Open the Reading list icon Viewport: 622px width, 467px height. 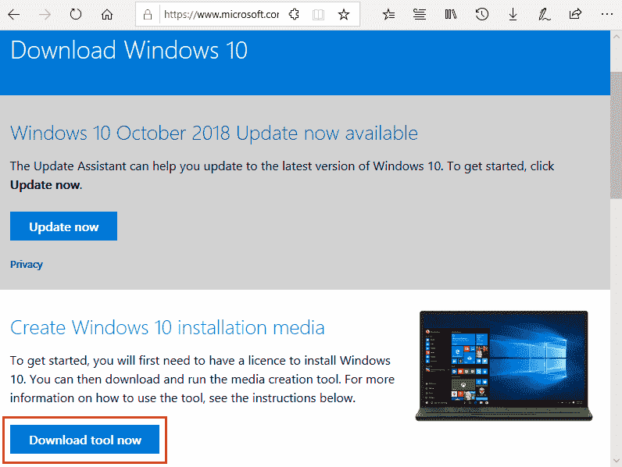click(x=419, y=15)
